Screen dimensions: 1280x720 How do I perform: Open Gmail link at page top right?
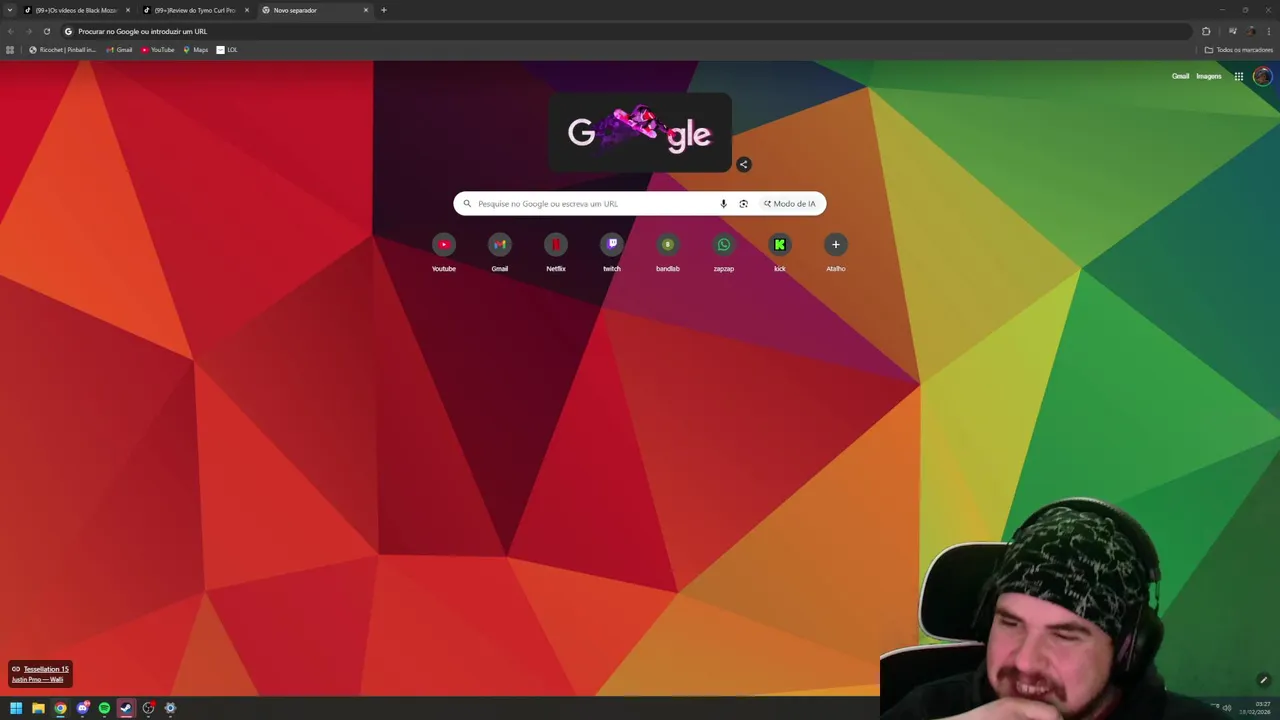pos(1180,76)
